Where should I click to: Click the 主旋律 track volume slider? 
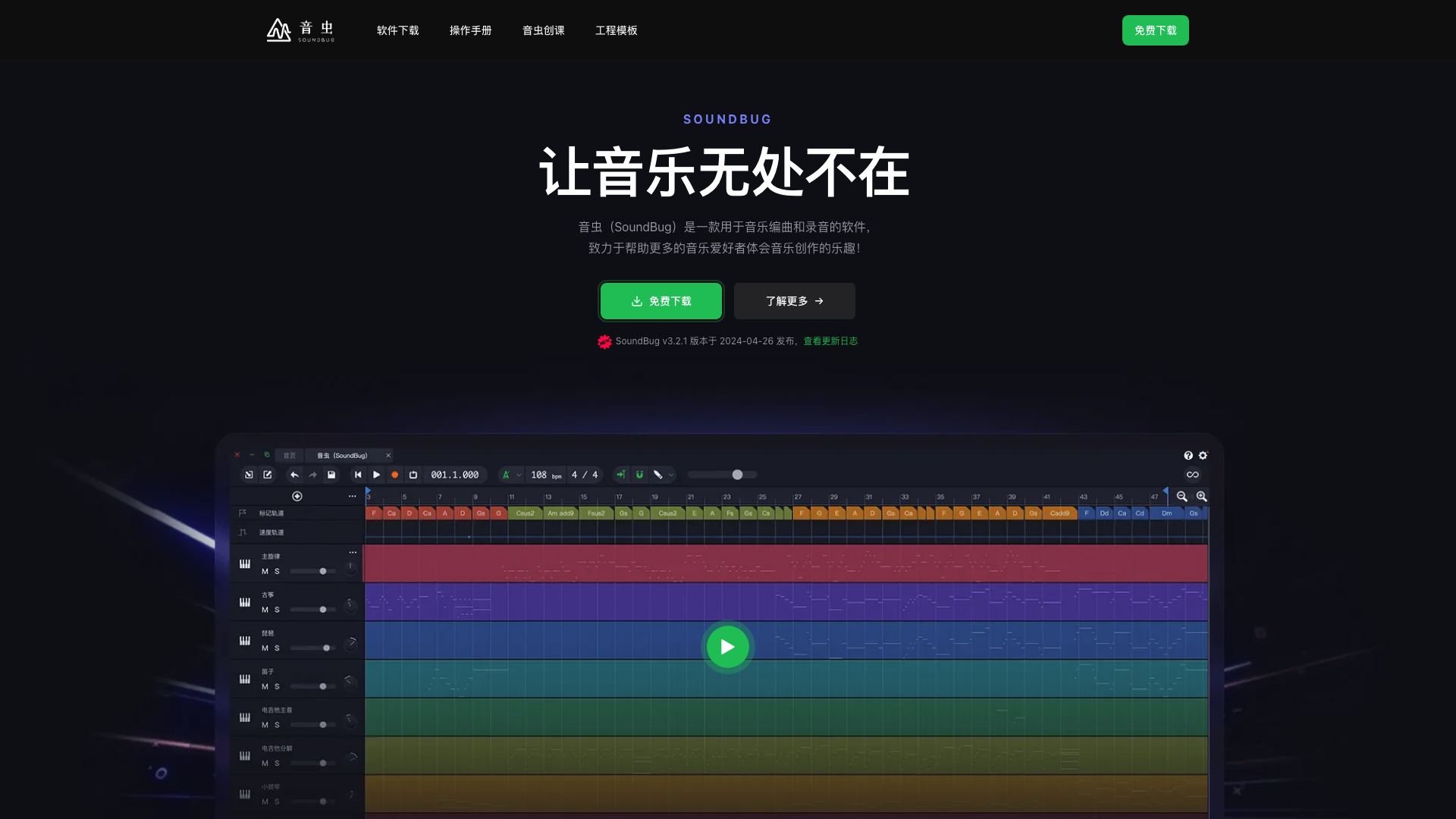point(312,571)
